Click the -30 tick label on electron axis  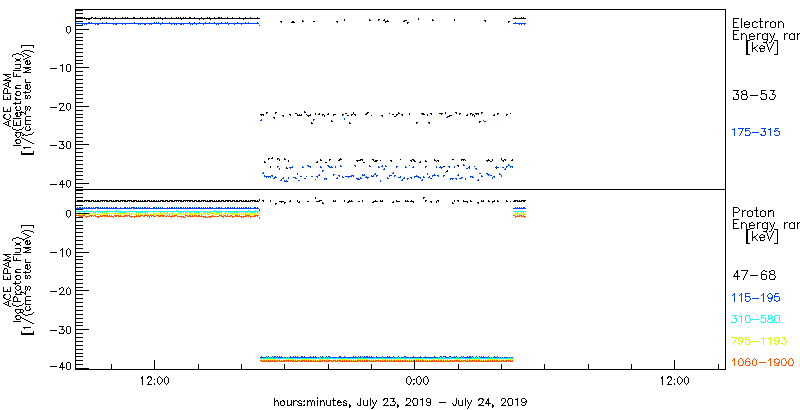60,145
